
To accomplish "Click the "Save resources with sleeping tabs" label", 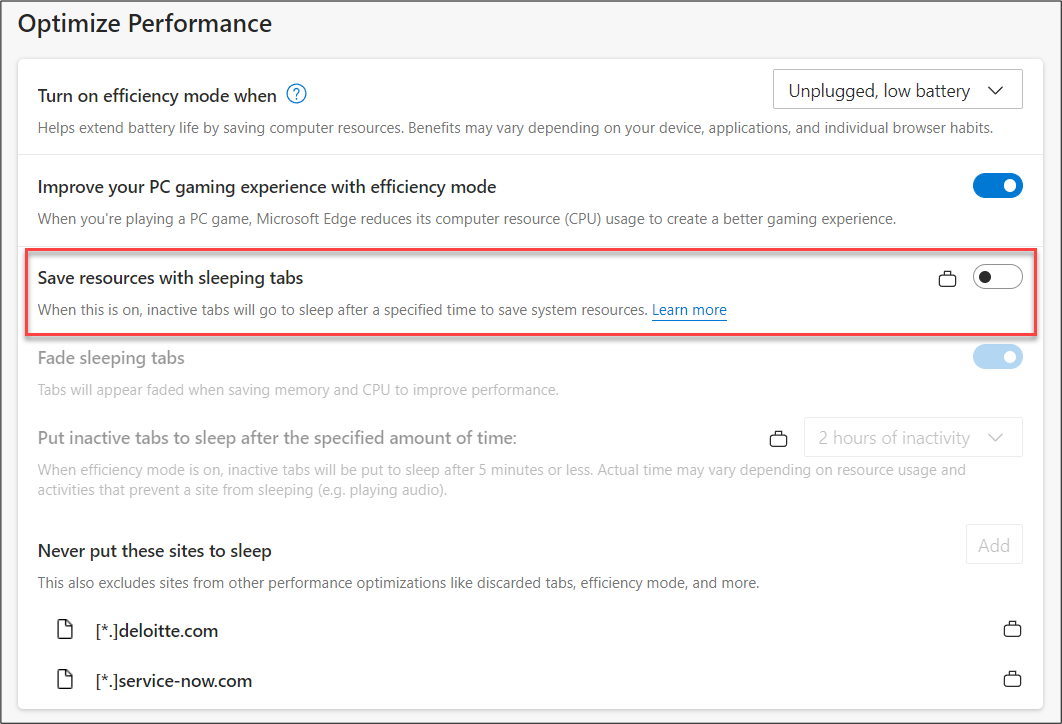I will point(170,278).
